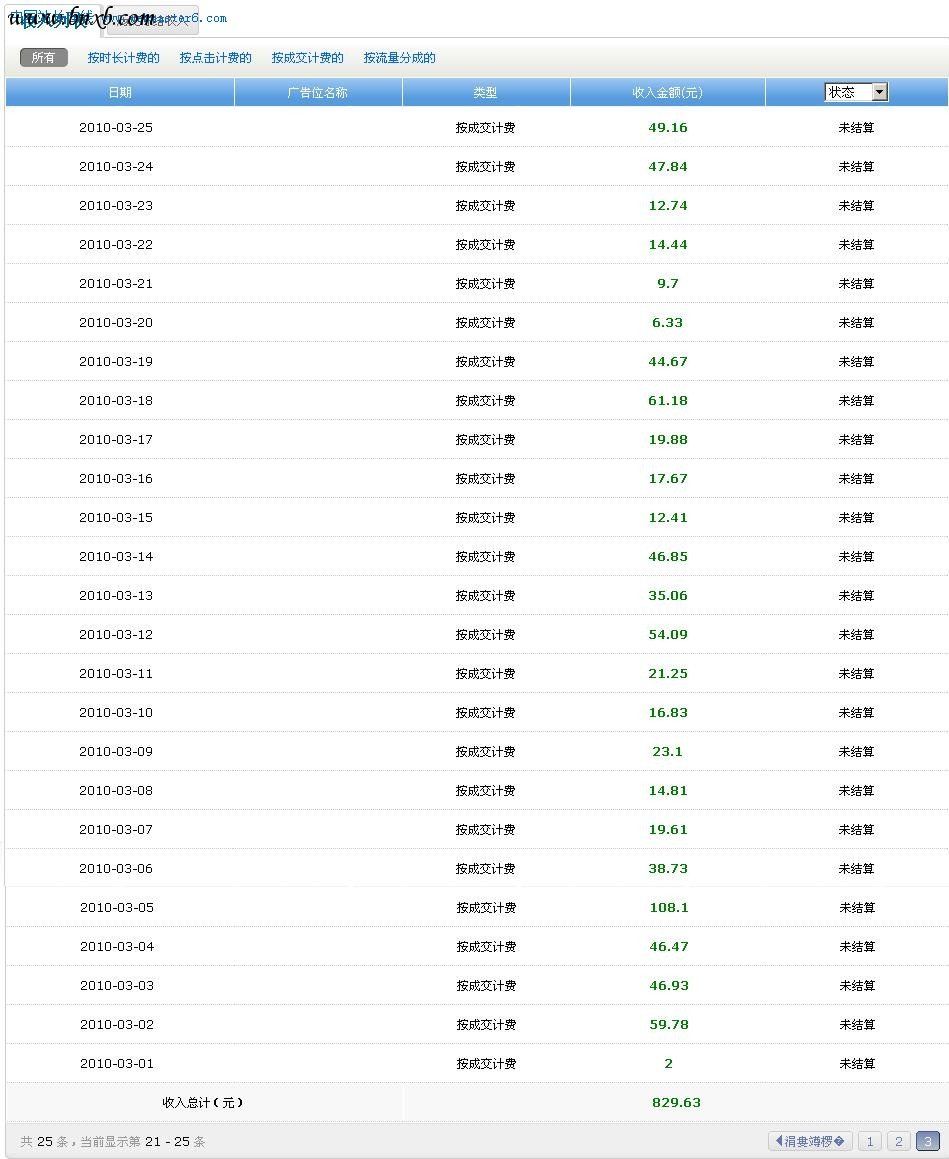The width and height of the screenshot is (949, 1159).
Task: Click the 广告位名称 column header
Action: click(317, 92)
